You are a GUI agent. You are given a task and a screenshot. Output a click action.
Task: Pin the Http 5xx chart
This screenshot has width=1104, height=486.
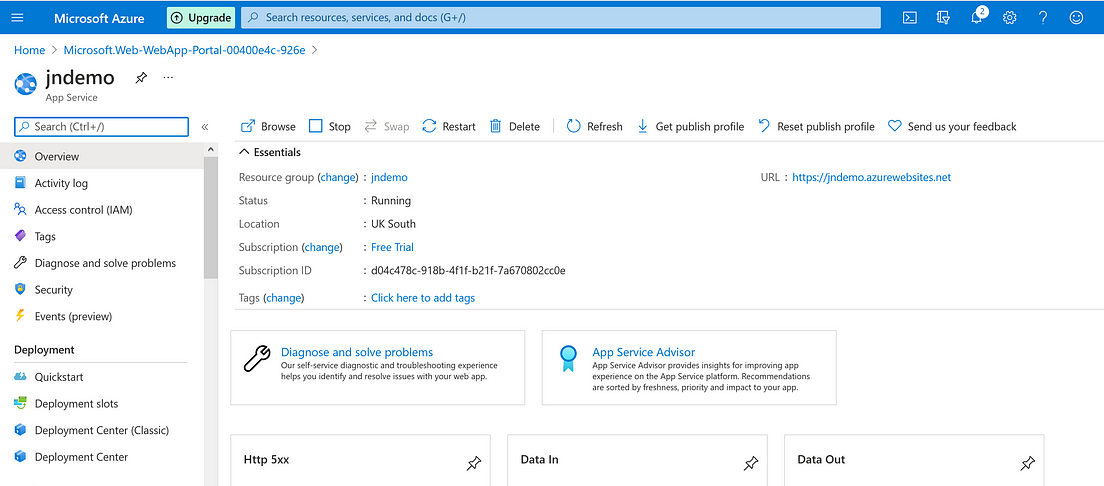click(474, 463)
